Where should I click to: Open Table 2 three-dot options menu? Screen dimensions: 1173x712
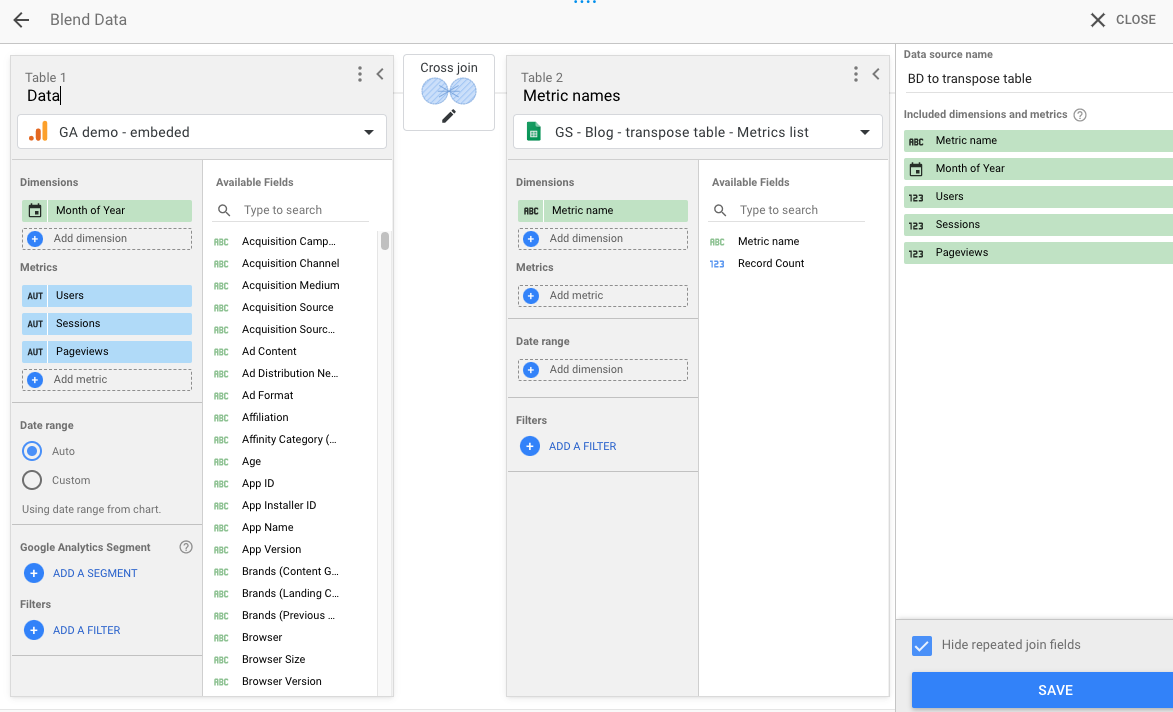(x=856, y=74)
